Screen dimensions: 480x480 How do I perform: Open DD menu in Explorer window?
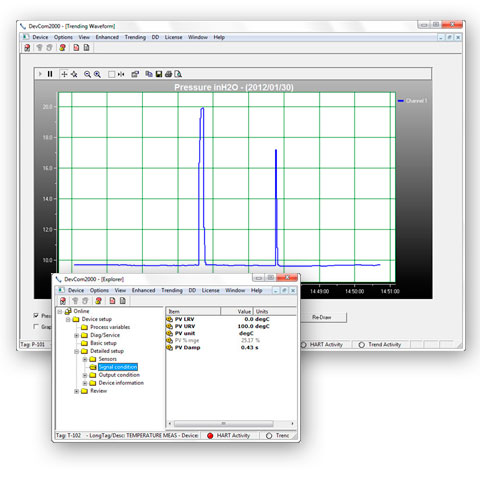[192, 290]
